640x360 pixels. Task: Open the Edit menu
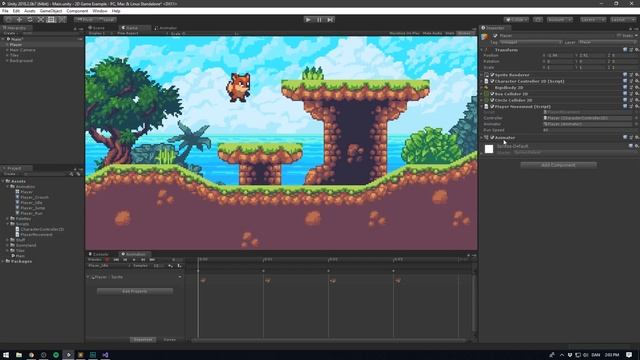(x=16, y=11)
